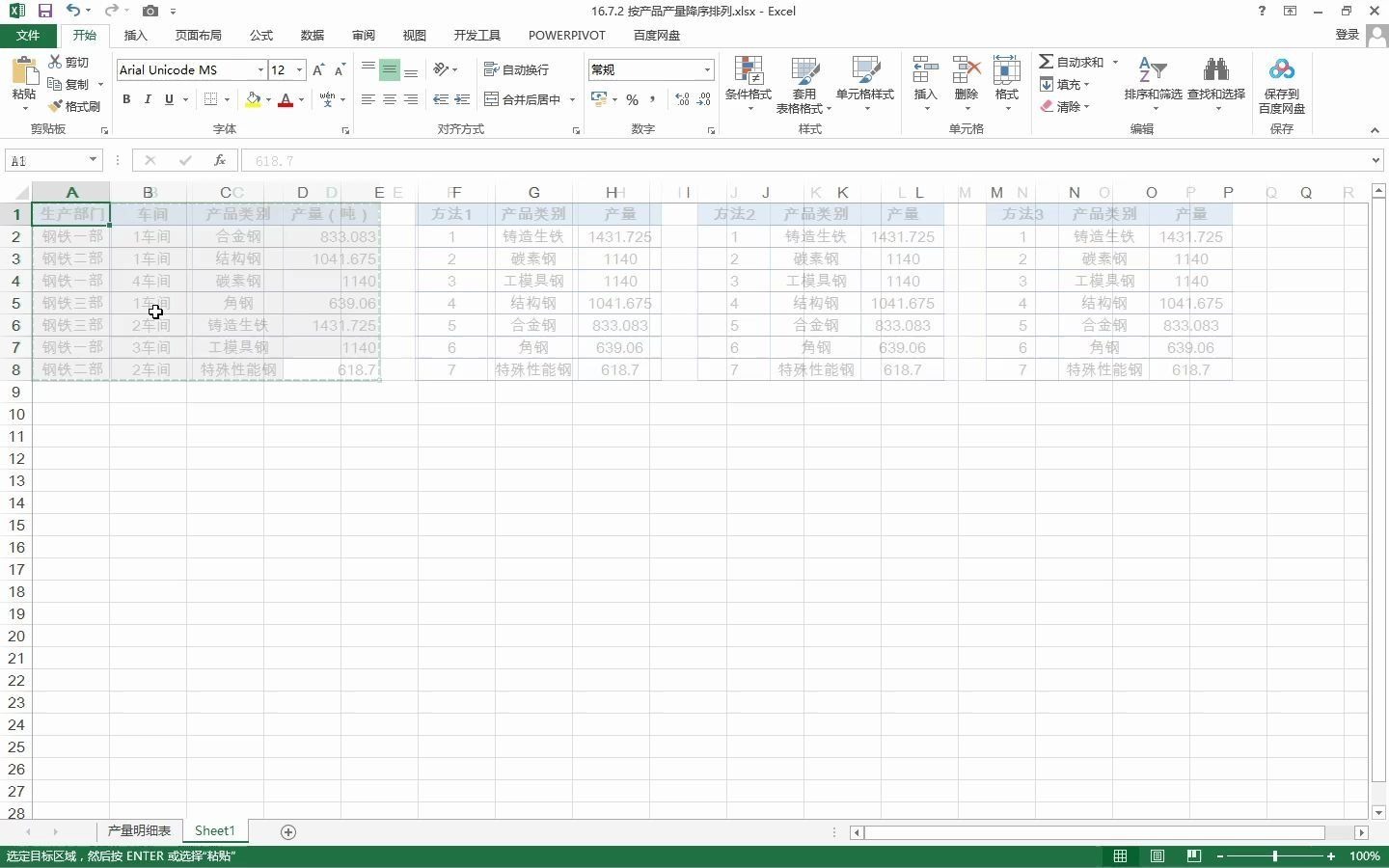Open the Name Box dropdown arrow
Image resolution: width=1389 pixels, height=868 pixels.
[x=93, y=160]
